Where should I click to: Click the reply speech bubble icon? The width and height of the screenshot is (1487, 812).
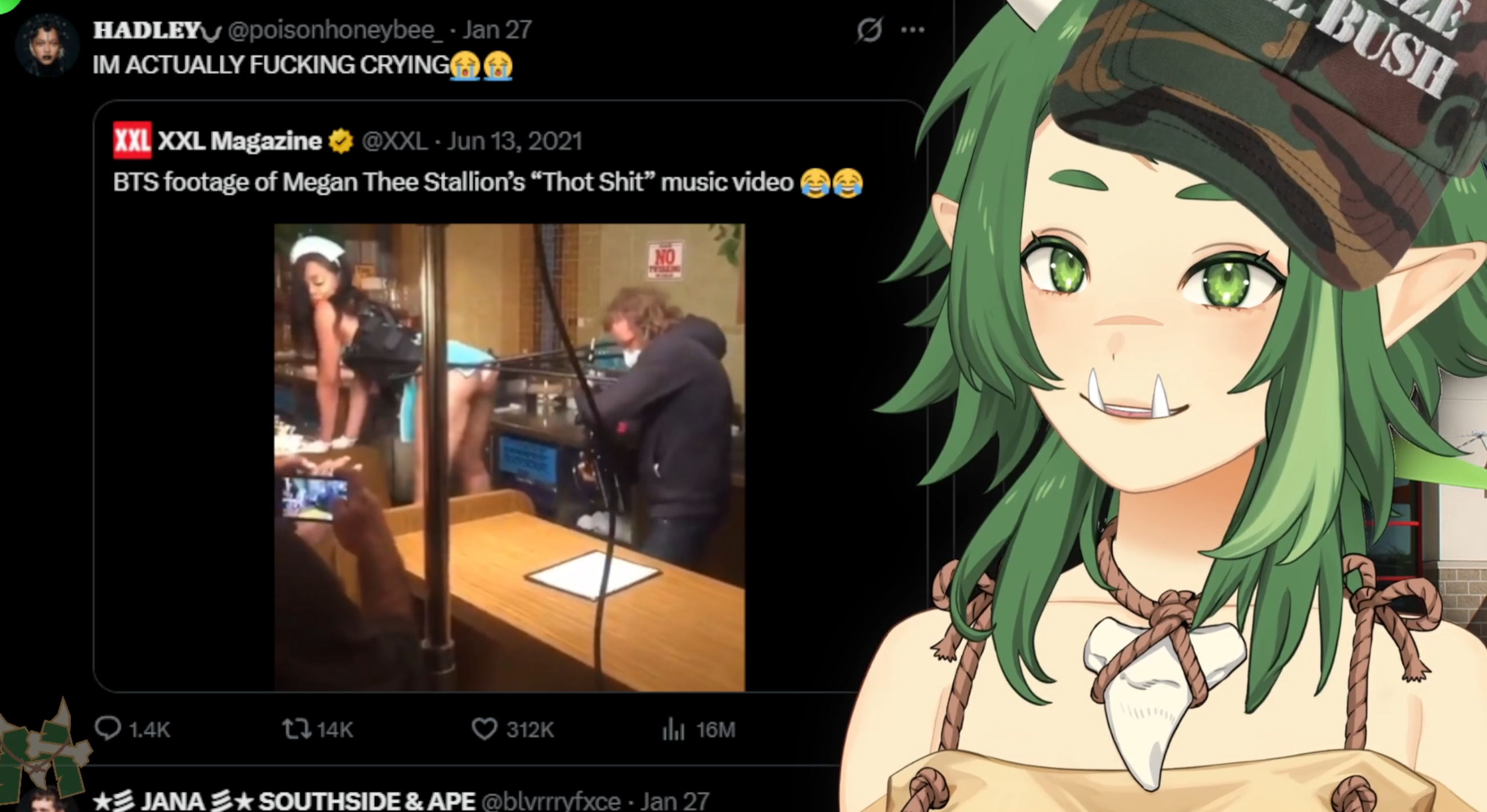pos(107,729)
